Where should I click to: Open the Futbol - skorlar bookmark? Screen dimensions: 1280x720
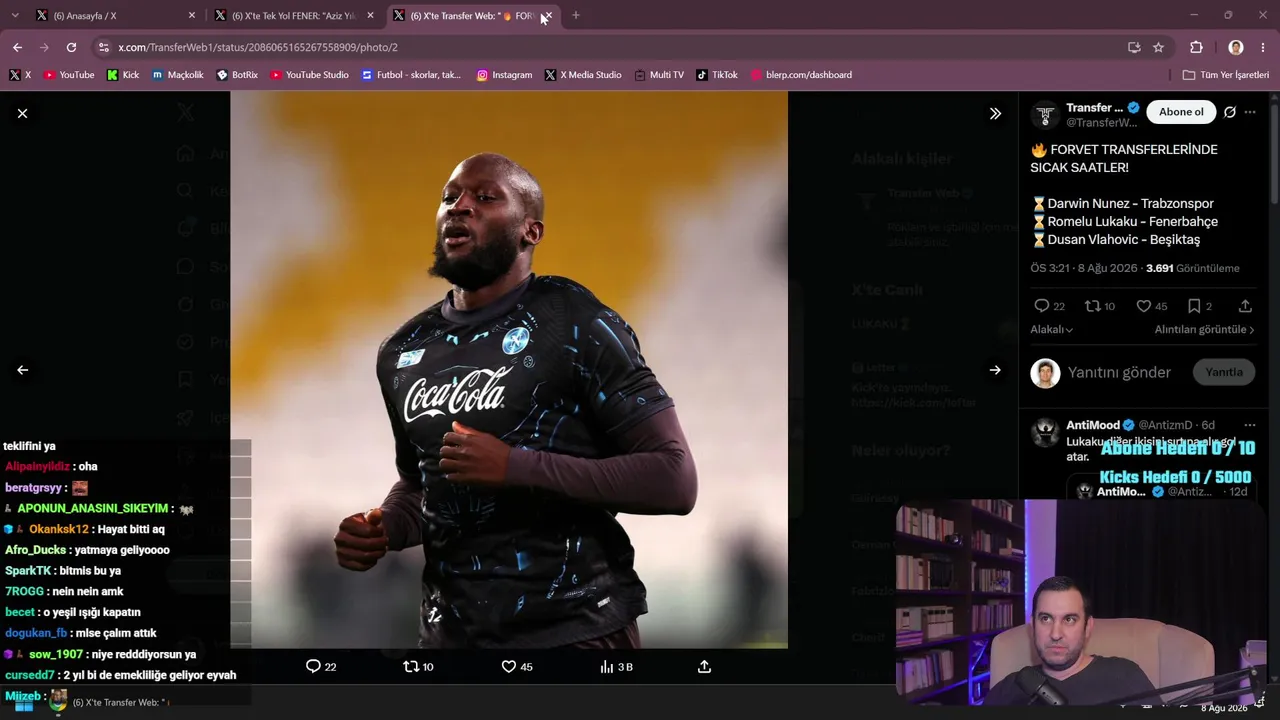(411, 75)
